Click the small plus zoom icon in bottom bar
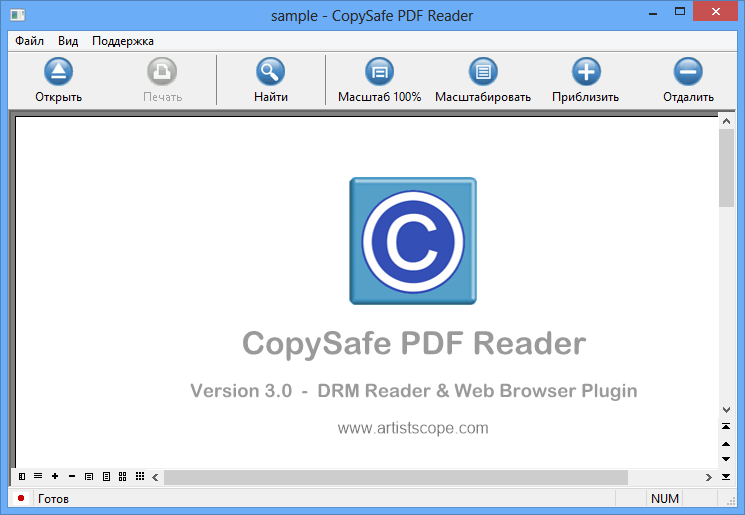The image size is (745, 515). coord(55,476)
